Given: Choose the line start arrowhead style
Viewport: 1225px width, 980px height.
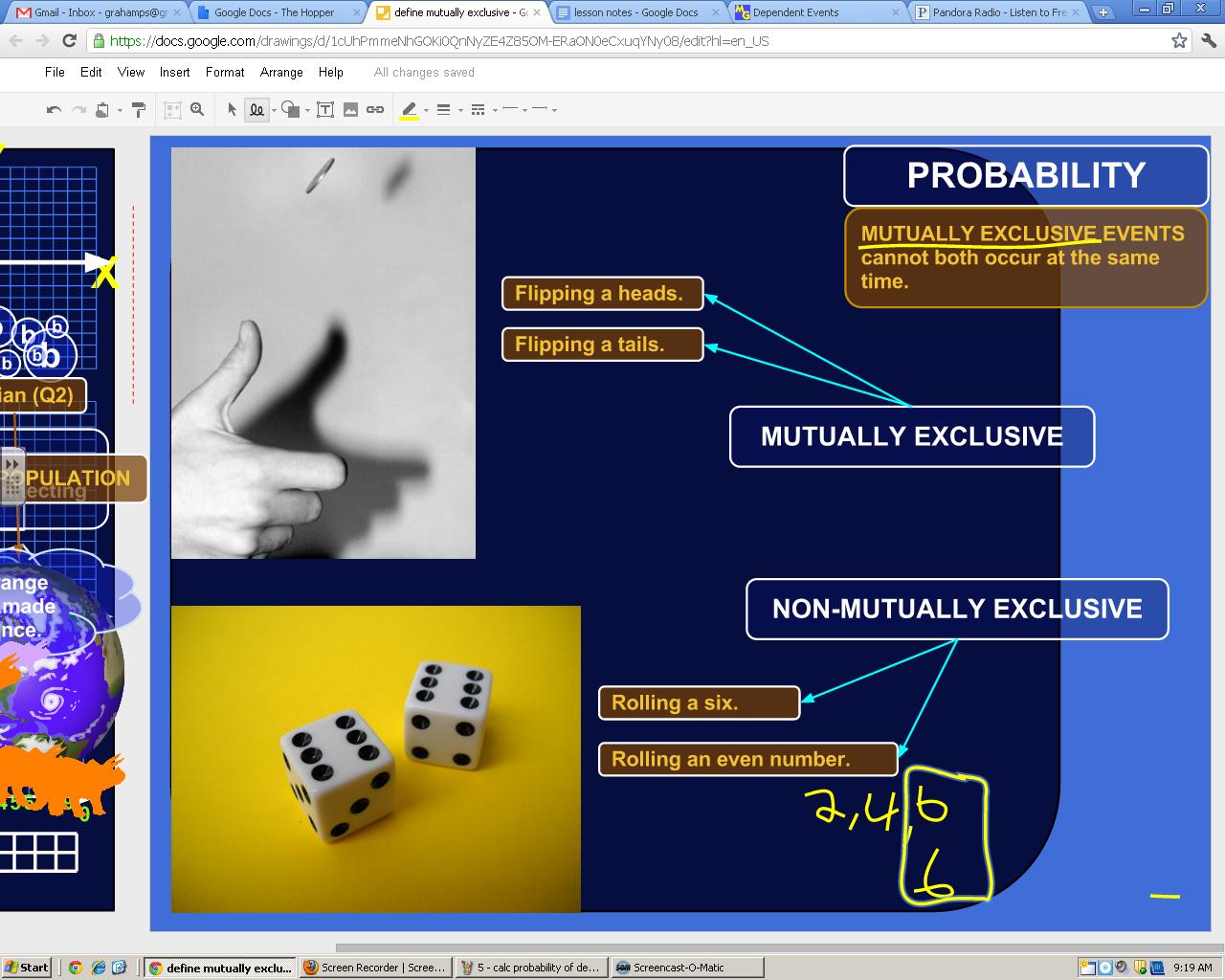Looking at the screenshot, I should tap(510, 109).
